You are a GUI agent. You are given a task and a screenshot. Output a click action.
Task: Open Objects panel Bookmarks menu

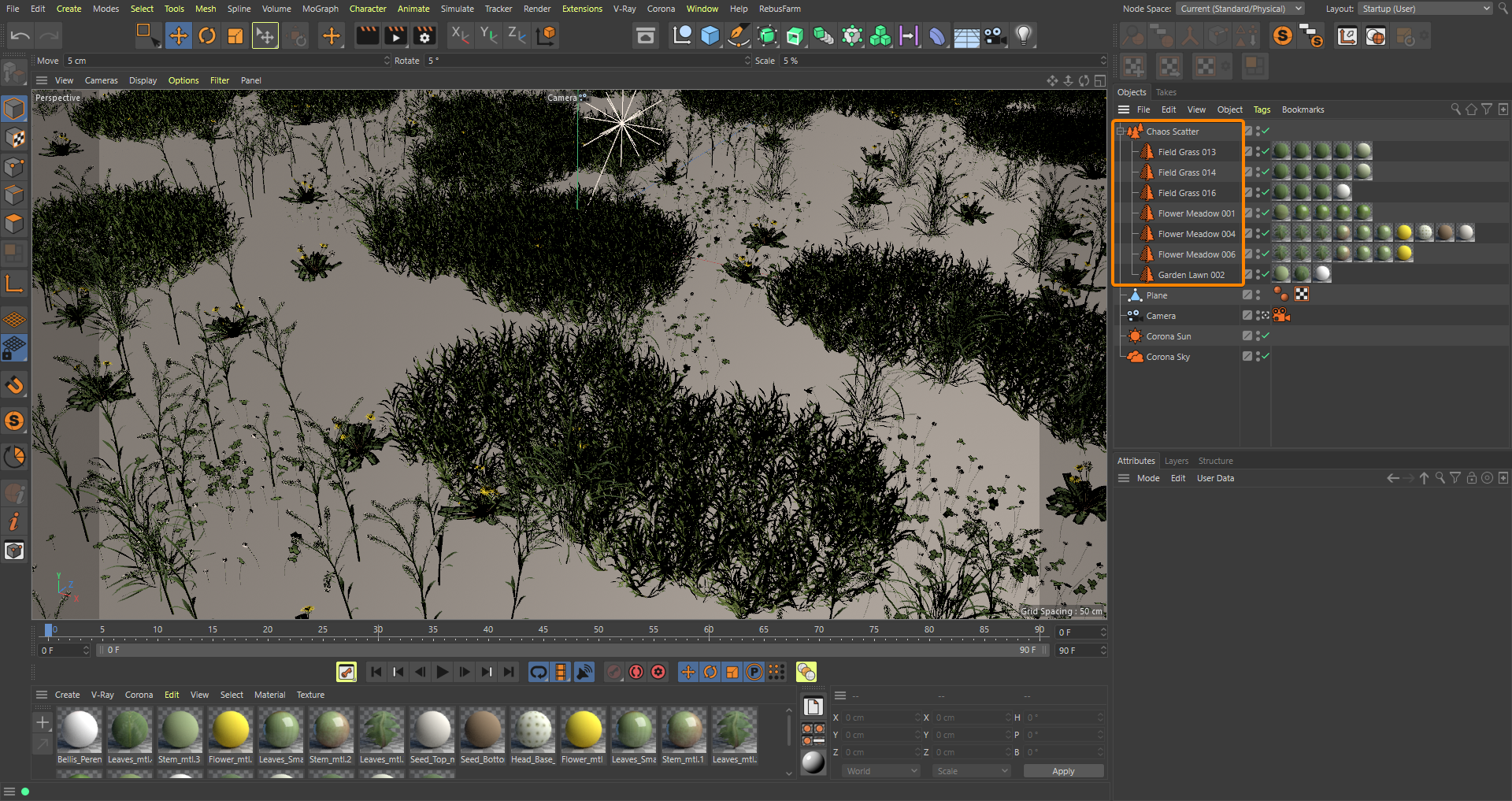(x=1303, y=109)
